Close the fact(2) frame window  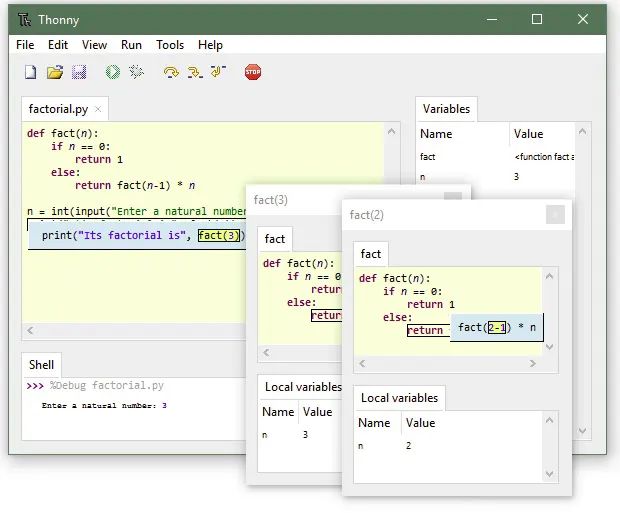click(x=555, y=215)
